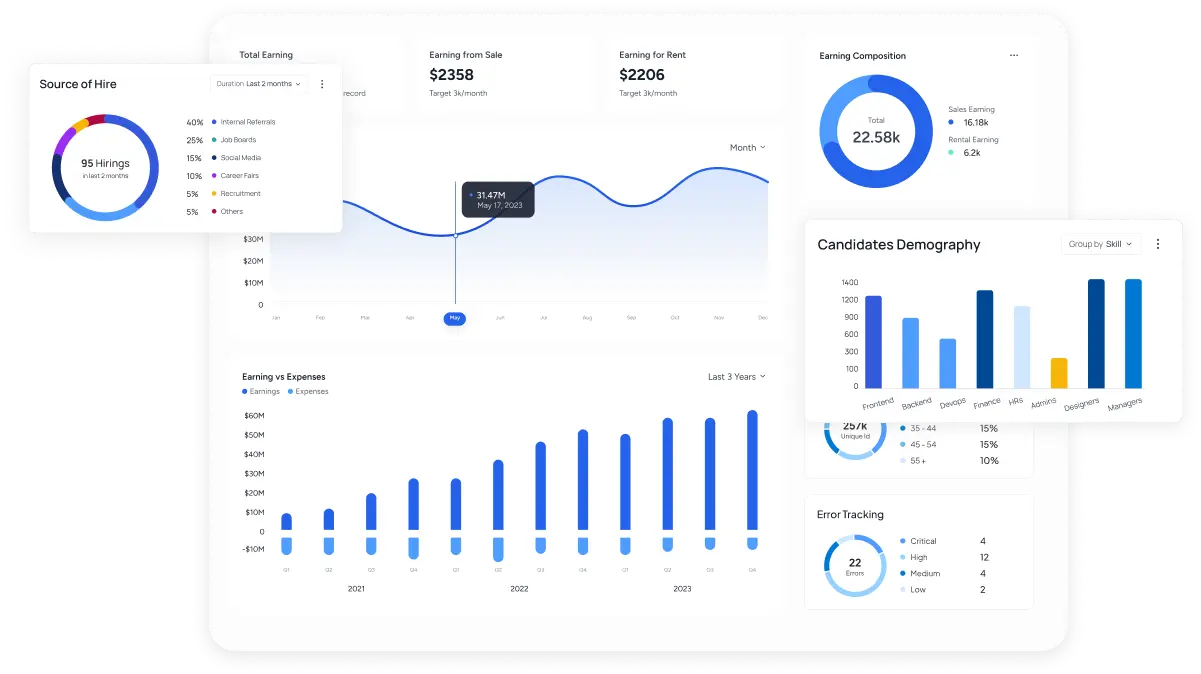This screenshot has width=1201, height=674.
Task: Toggle Sales Earning legend entry
Action: tap(951, 122)
